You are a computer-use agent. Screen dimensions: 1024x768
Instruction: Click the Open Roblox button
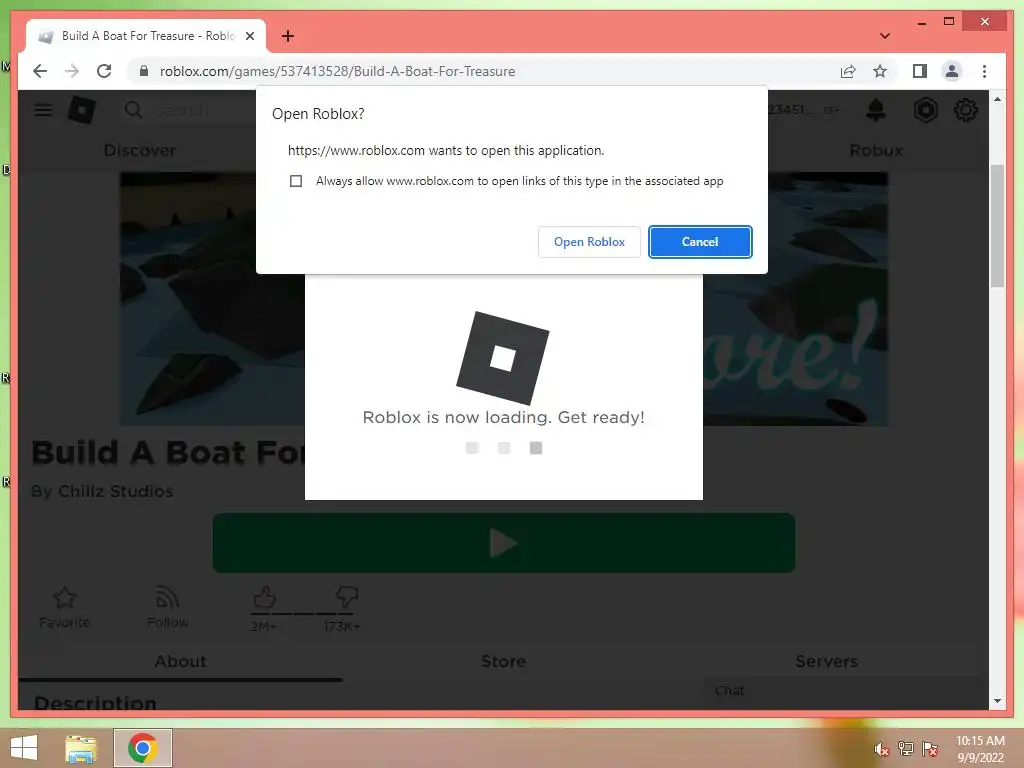click(589, 242)
